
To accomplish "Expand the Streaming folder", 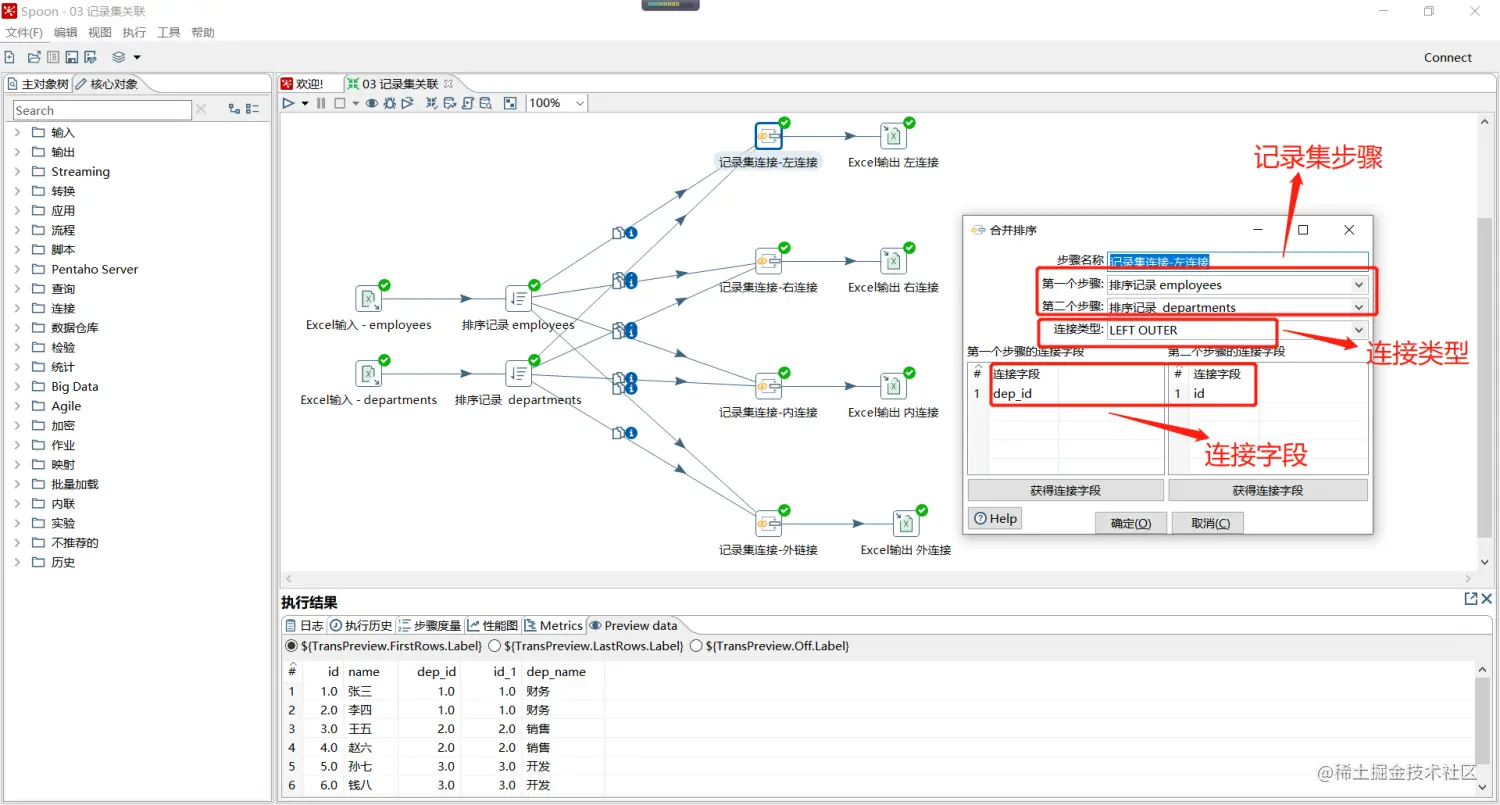I will 17,172.
